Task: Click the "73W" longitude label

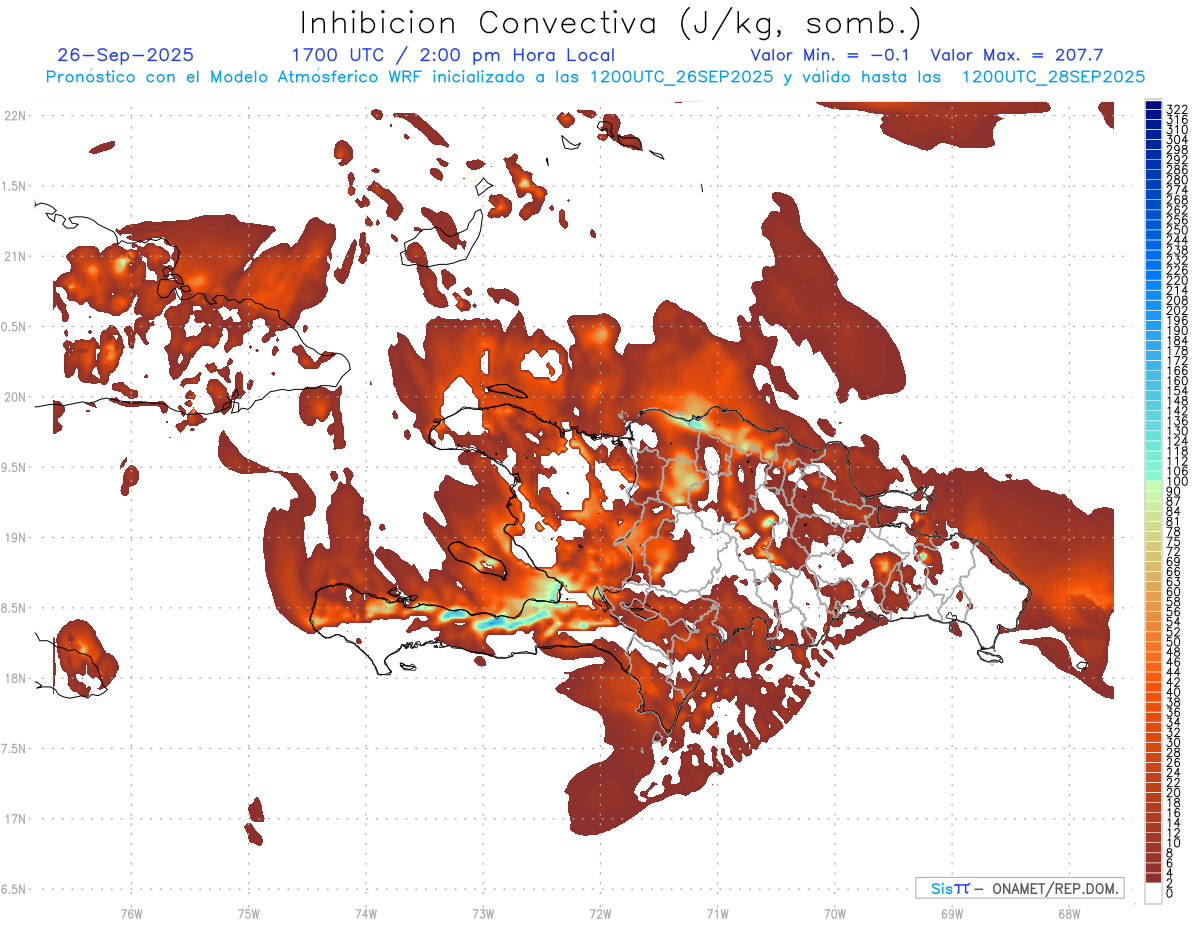Action: pos(483,914)
